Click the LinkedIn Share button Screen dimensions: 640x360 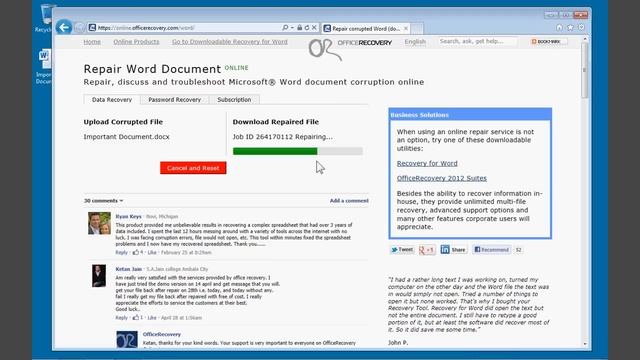(x=453, y=249)
